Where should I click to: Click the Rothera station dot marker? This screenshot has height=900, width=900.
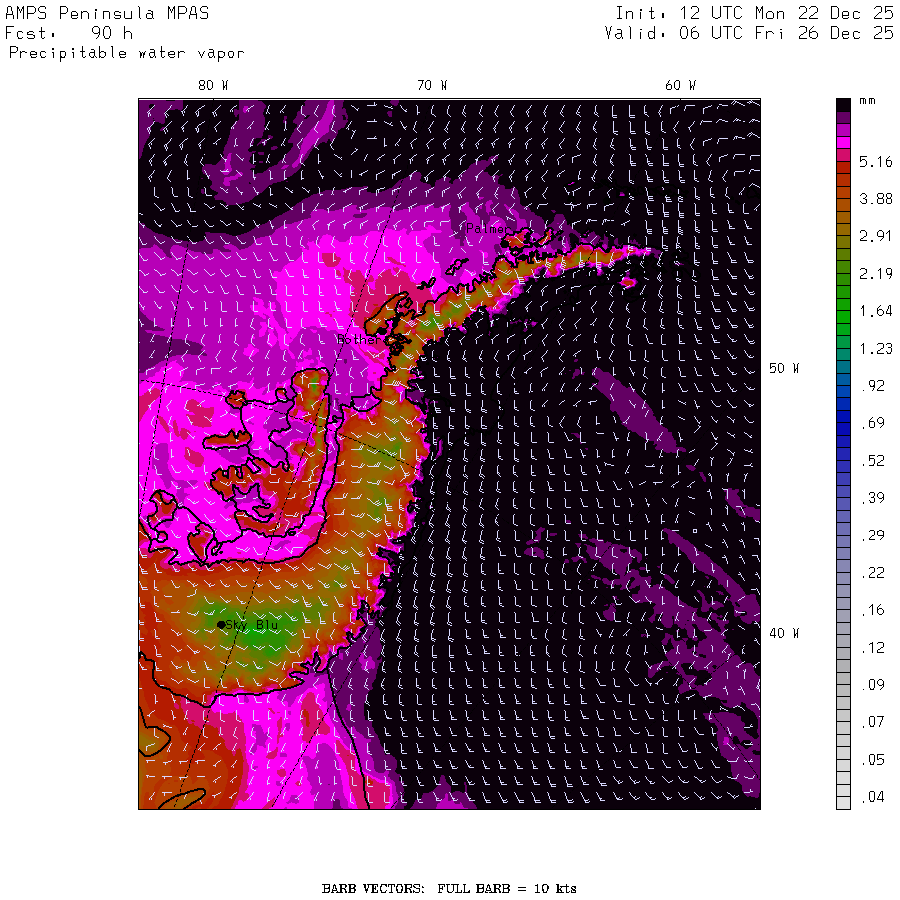(x=381, y=330)
